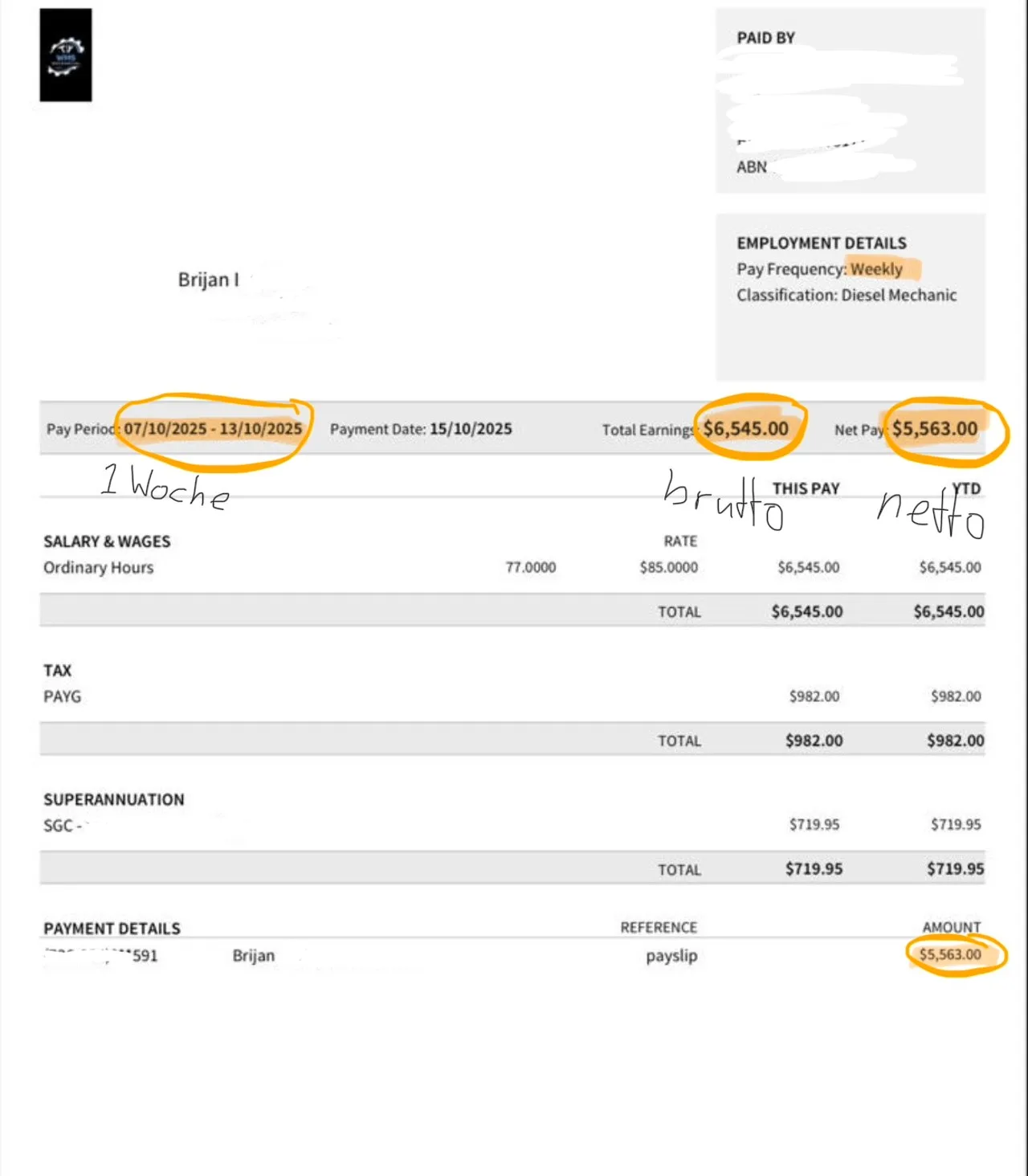The height and width of the screenshot is (1176, 1028).
Task: Click the handwritten '1 Woche' note
Action: pos(165,487)
